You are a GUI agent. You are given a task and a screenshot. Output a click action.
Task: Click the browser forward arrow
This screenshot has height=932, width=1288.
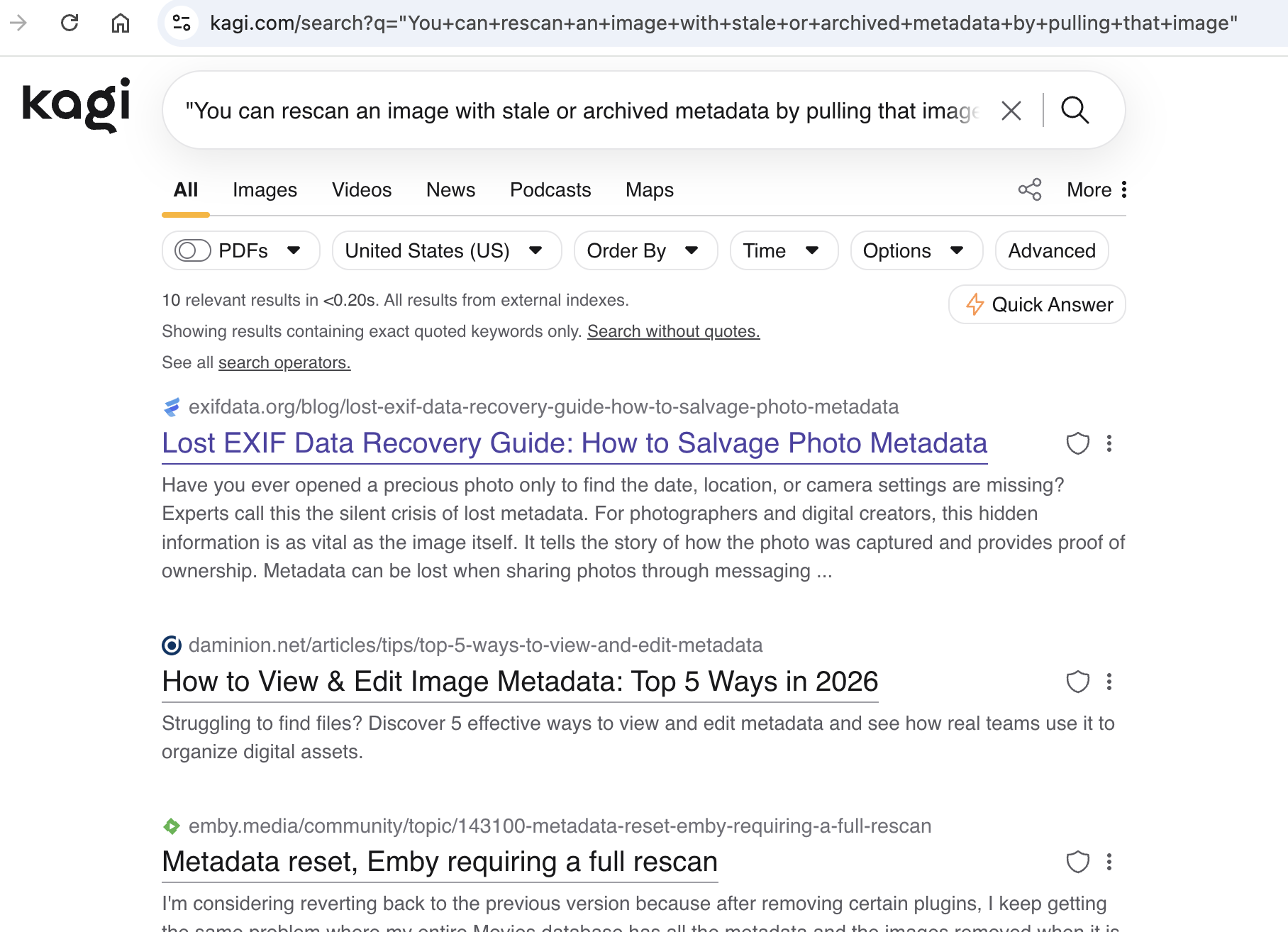(x=18, y=23)
